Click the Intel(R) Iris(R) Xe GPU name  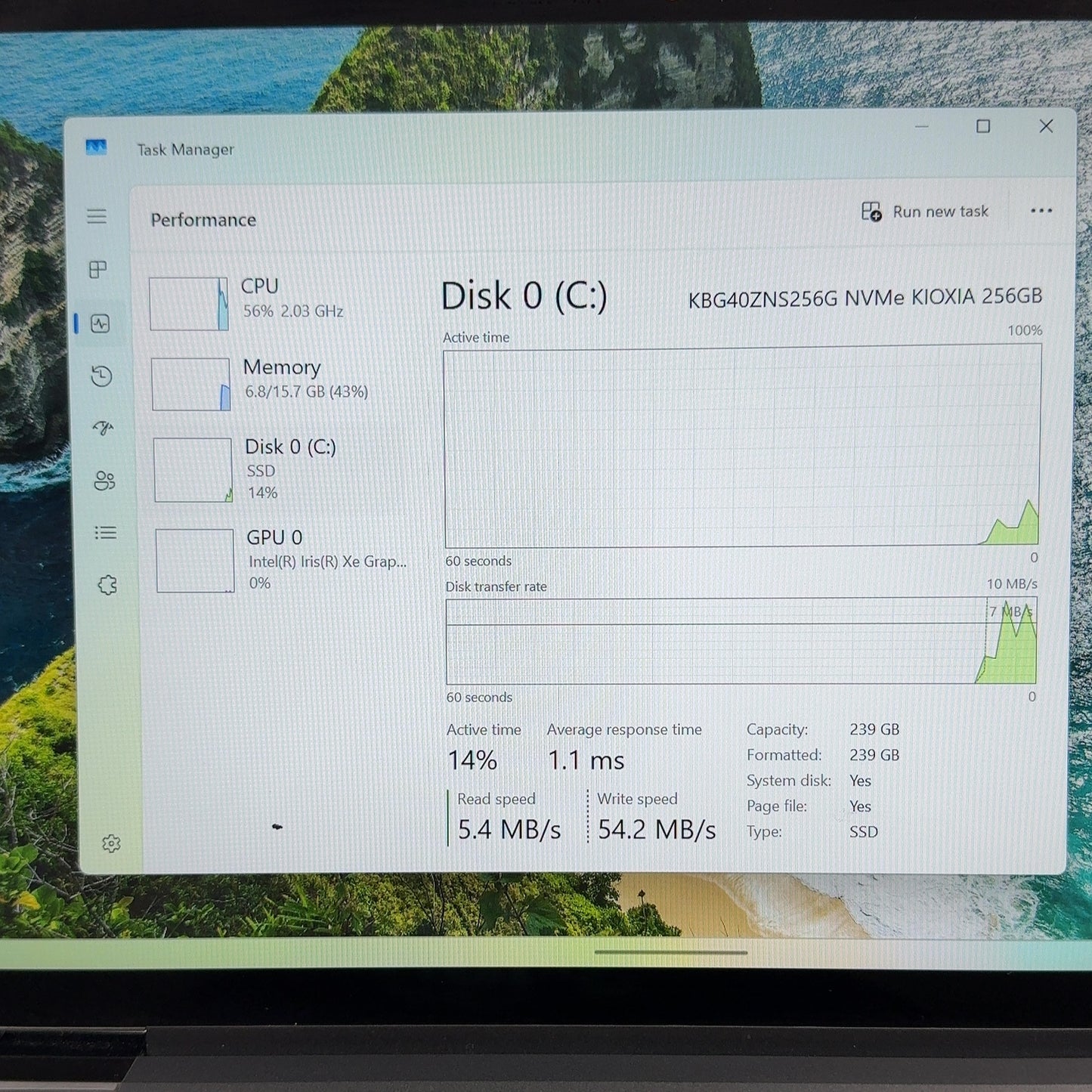pos(327,561)
